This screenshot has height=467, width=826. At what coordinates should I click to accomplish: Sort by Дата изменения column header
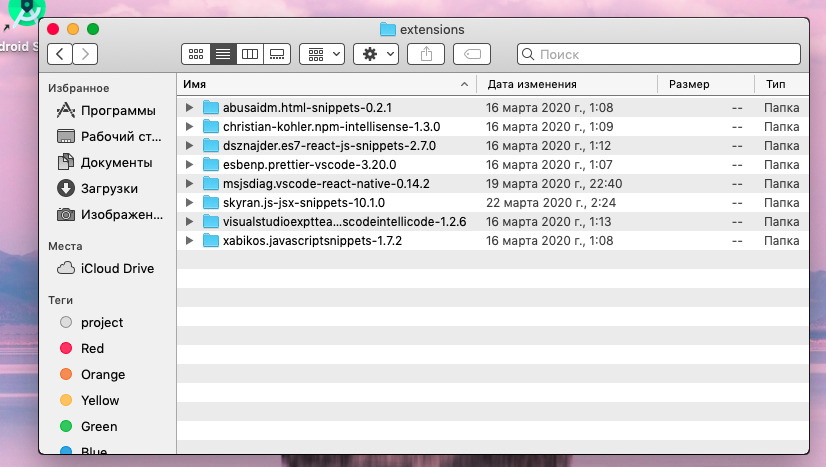(567, 84)
